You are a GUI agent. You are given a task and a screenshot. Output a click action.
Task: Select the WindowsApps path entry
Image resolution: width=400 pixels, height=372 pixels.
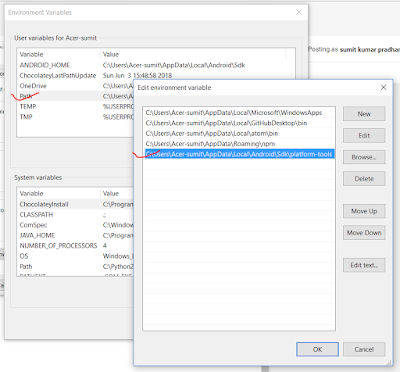pyautogui.click(x=239, y=113)
